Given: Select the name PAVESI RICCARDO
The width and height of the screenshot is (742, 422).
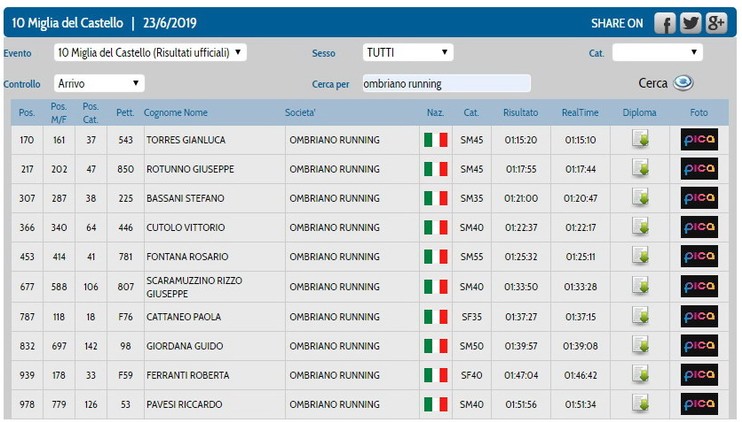Looking at the screenshot, I should (x=184, y=405).
